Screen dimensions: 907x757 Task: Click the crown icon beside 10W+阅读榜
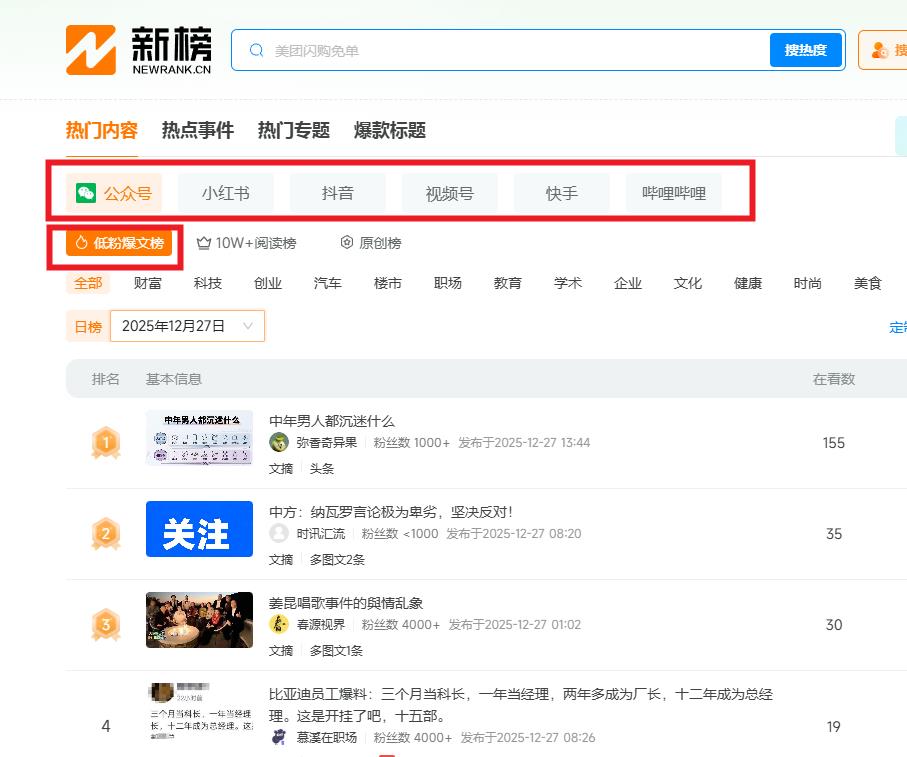pos(204,243)
